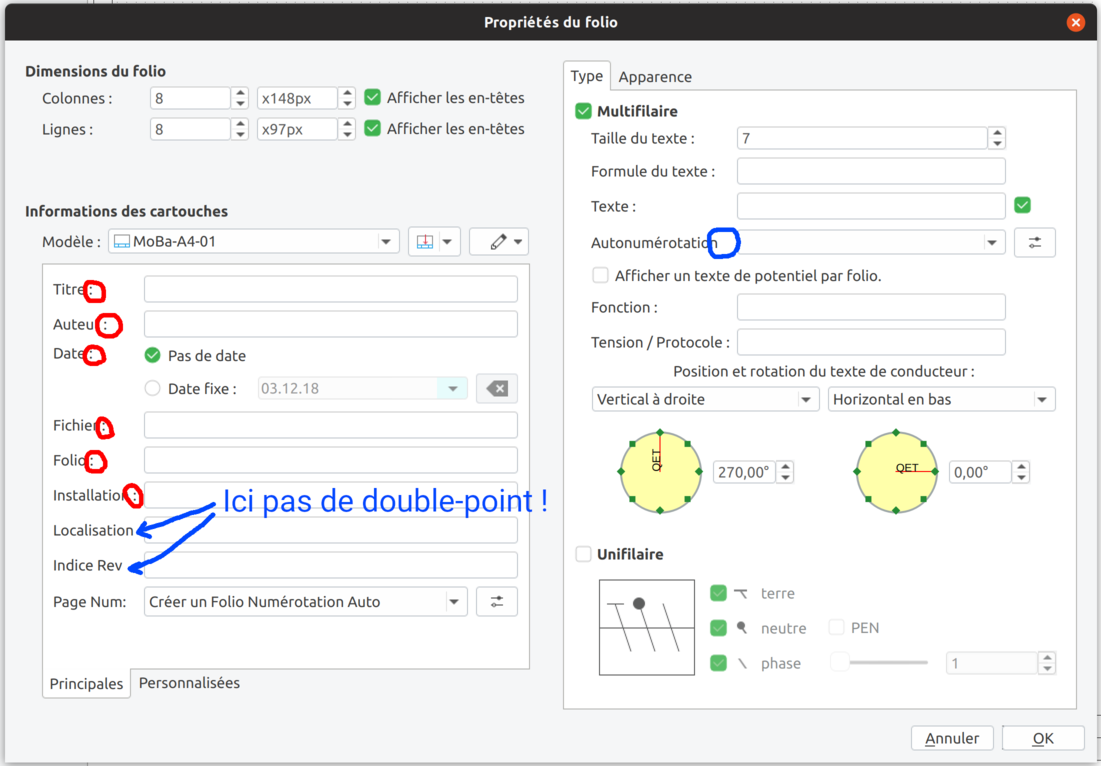Click the vertical text rotation dial
1101x766 pixels.
[660, 471]
